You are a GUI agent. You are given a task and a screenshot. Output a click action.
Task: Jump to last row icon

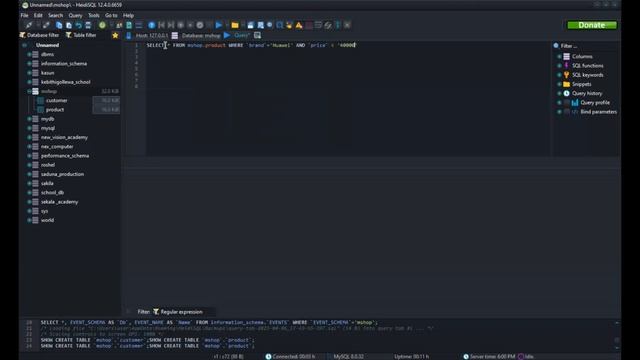pos(171,25)
